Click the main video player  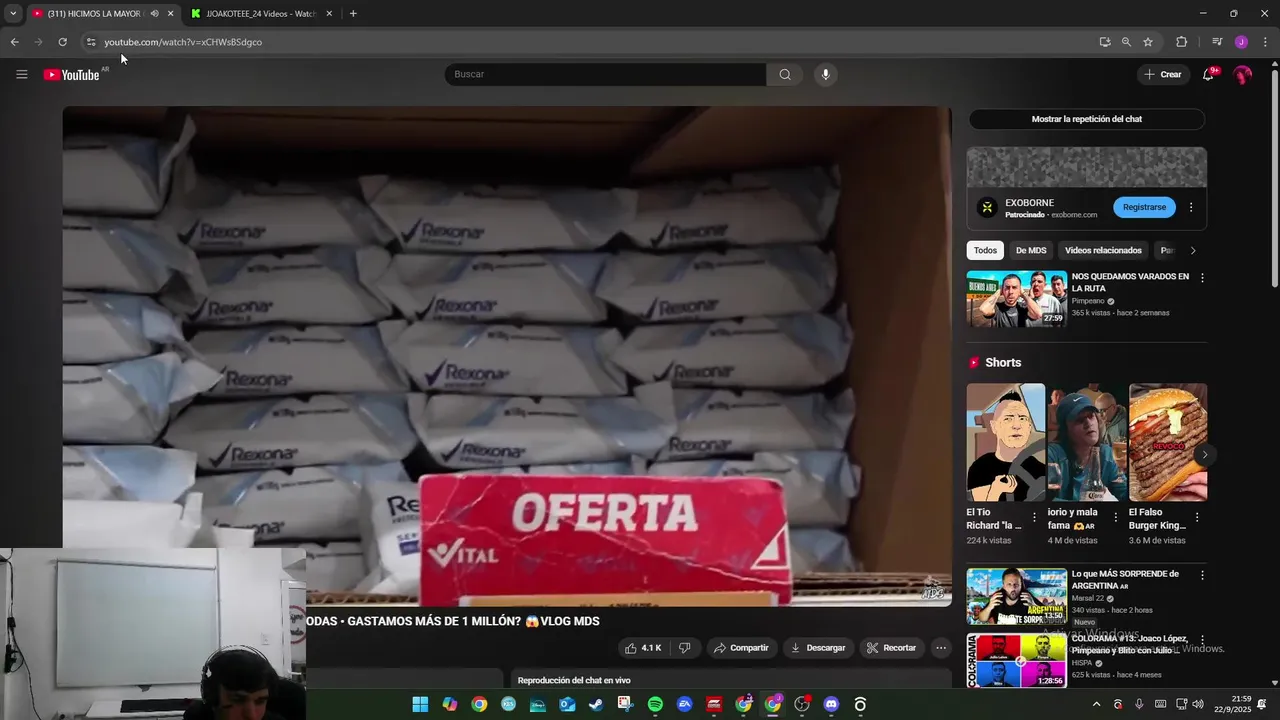[x=507, y=356]
